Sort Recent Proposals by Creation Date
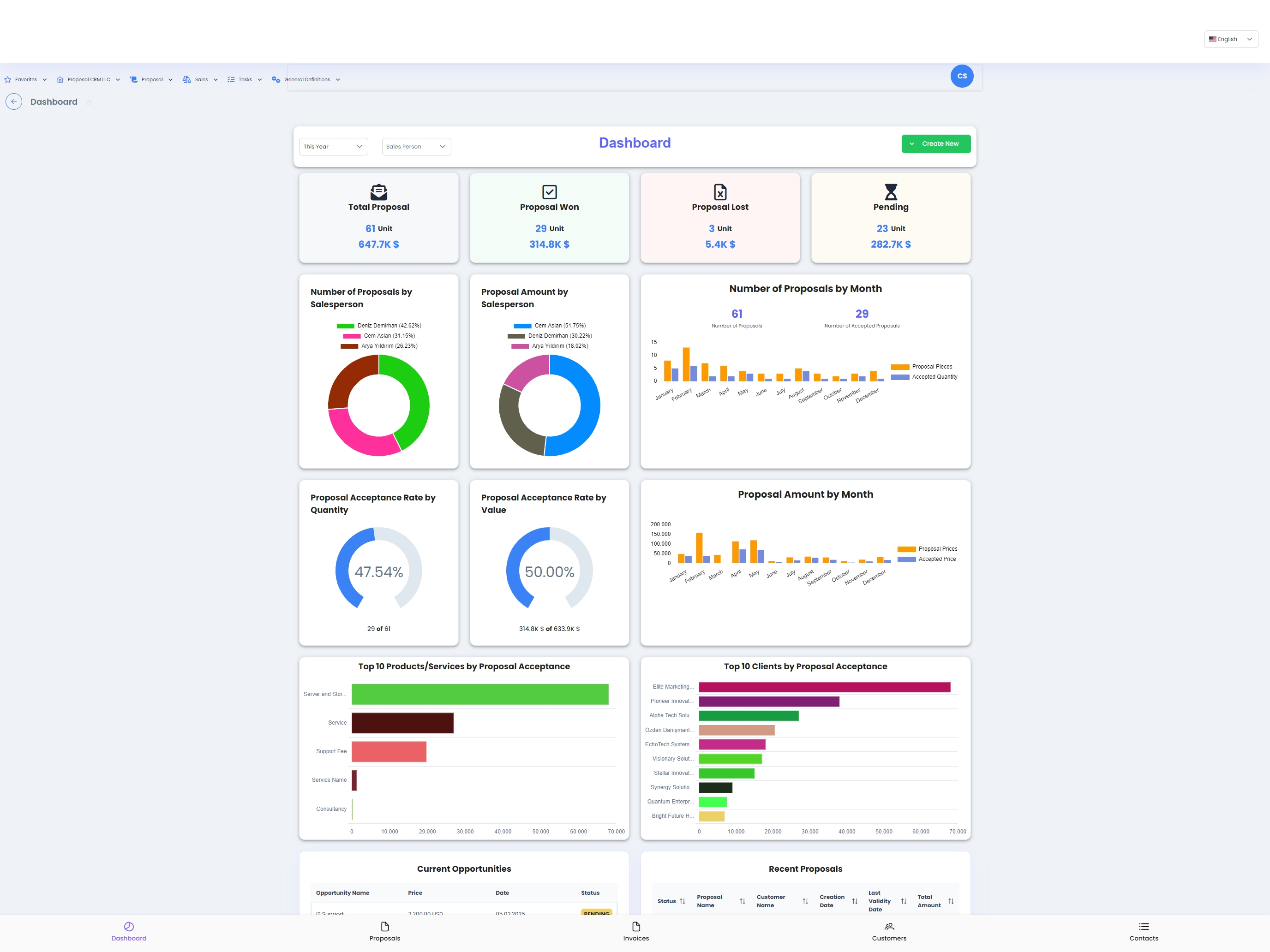This screenshot has width=1270, height=952. point(854,901)
